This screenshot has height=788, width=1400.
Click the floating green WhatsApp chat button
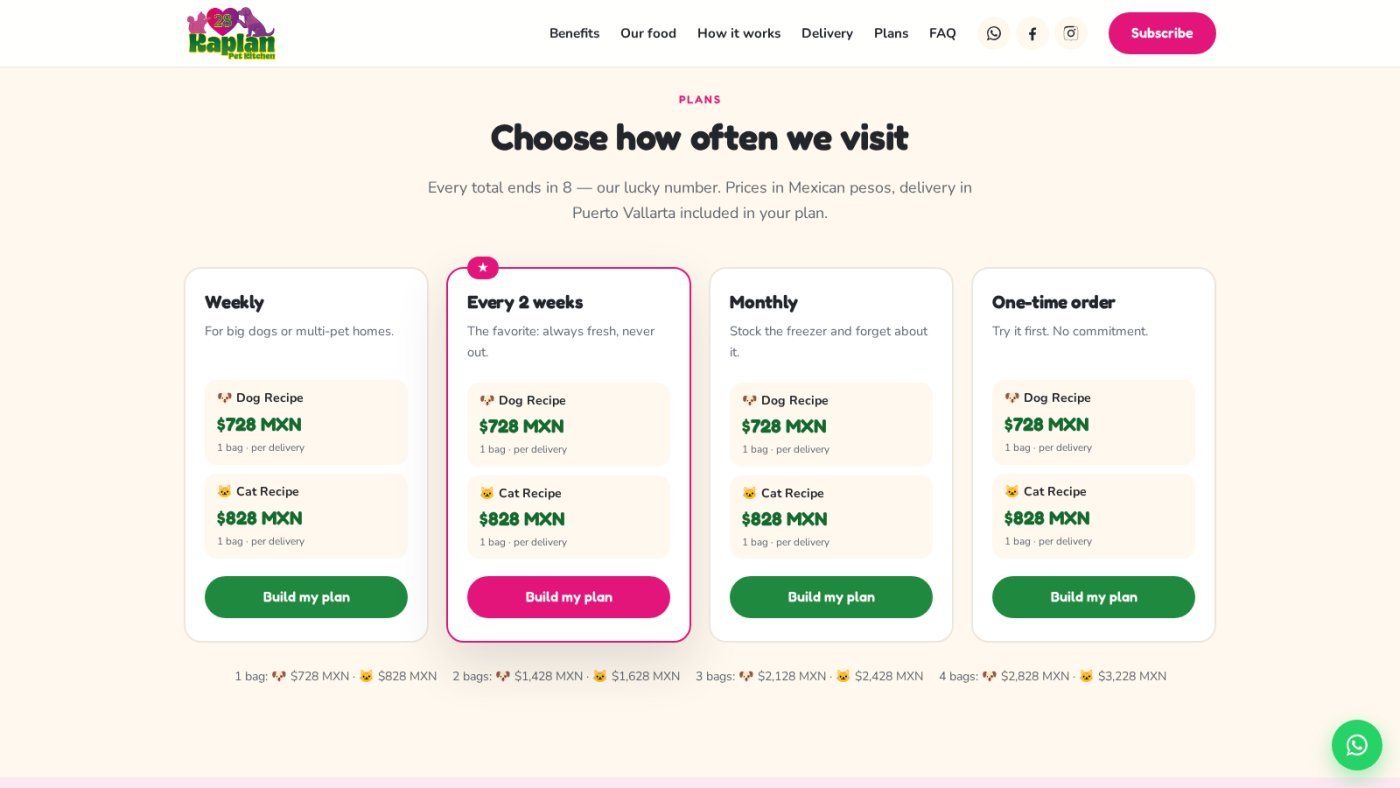click(1356, 745)
